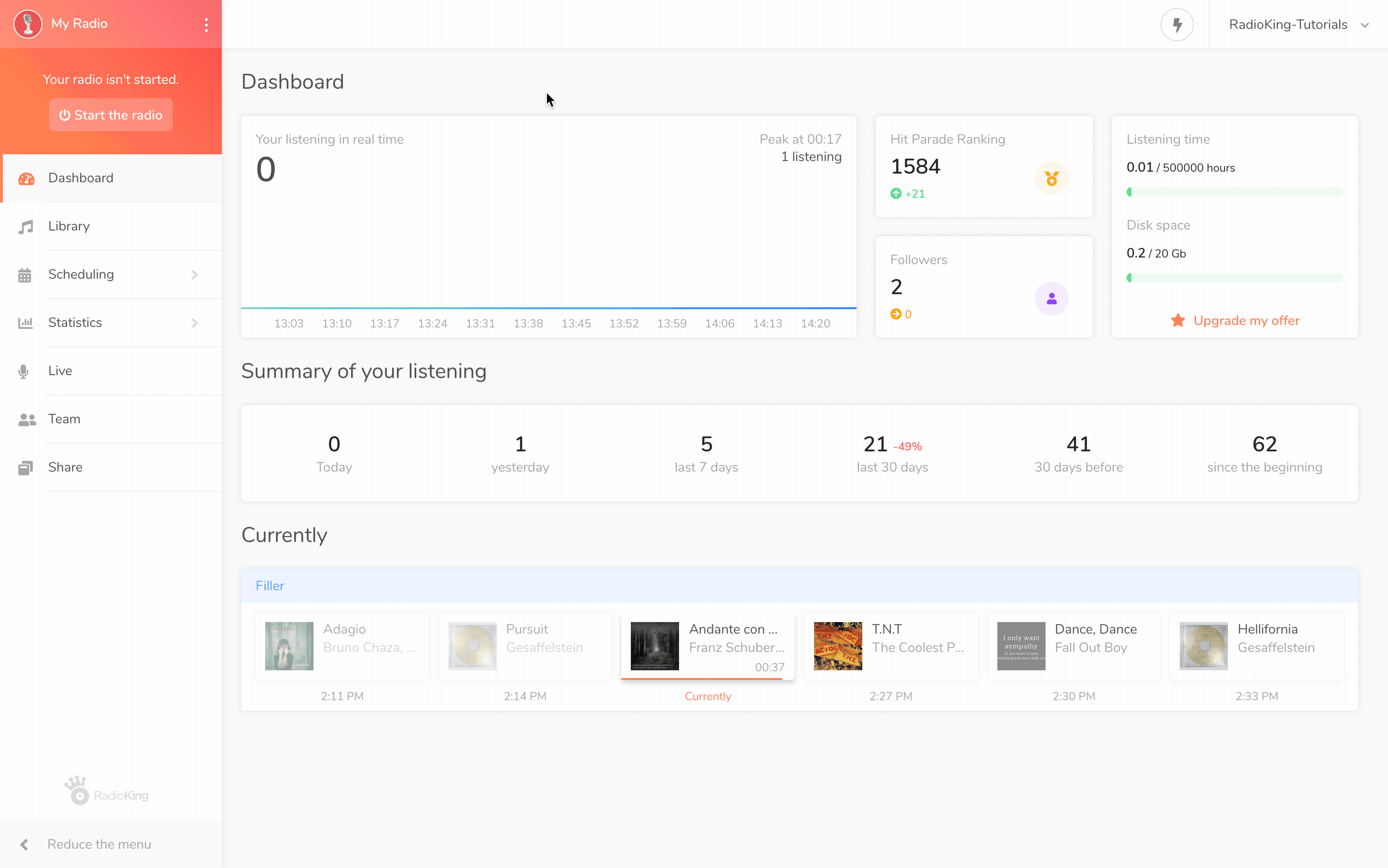The width and height of the screenshot is (1388, 868).
Task: Toggle the Reduce the menu option
Action: pyautogui.click(x=99, y=844)
